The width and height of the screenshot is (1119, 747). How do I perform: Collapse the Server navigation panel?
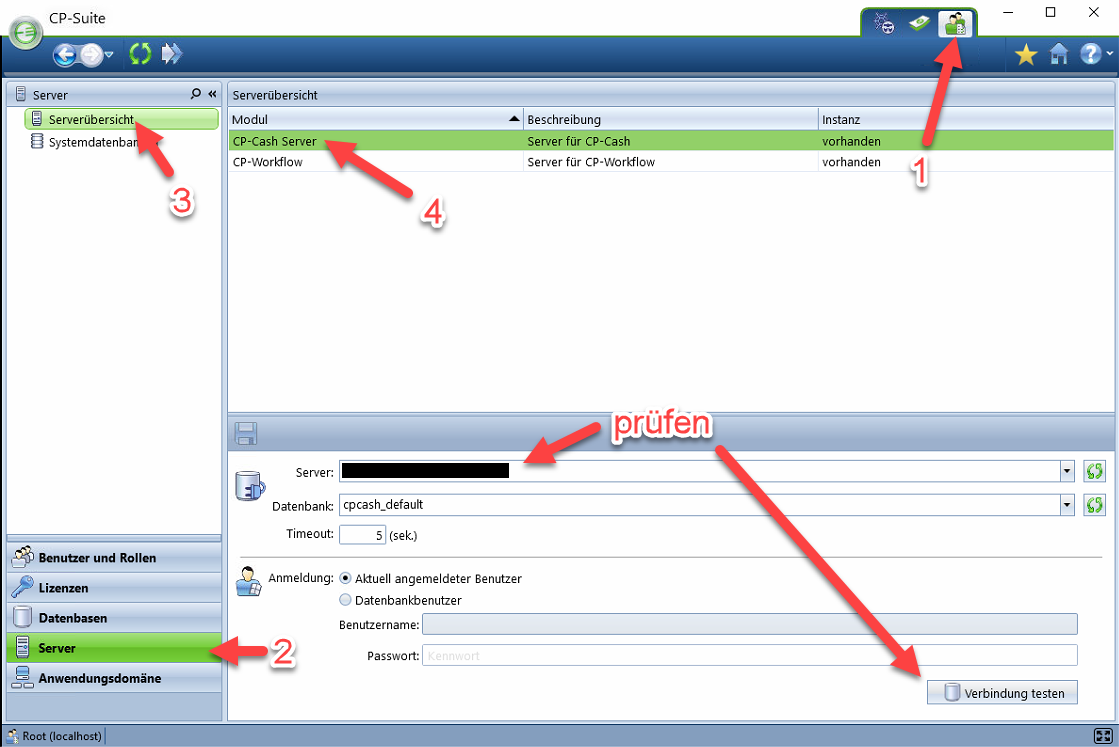click(212, 94)
